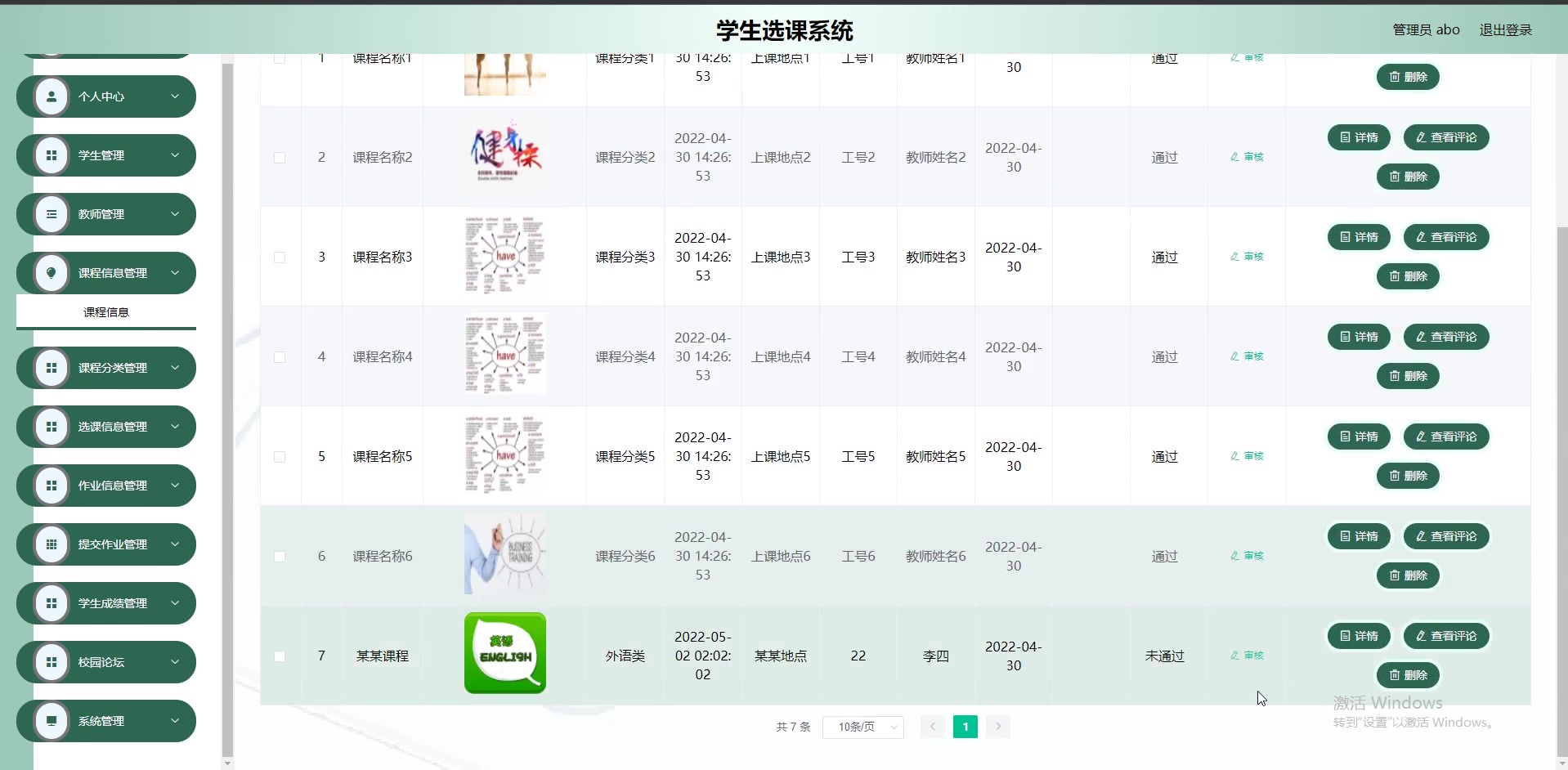Viewport: 1568px width, 770px height.
Task: Open the 10条/页 page size dropdown
Action: click(862, 727)
